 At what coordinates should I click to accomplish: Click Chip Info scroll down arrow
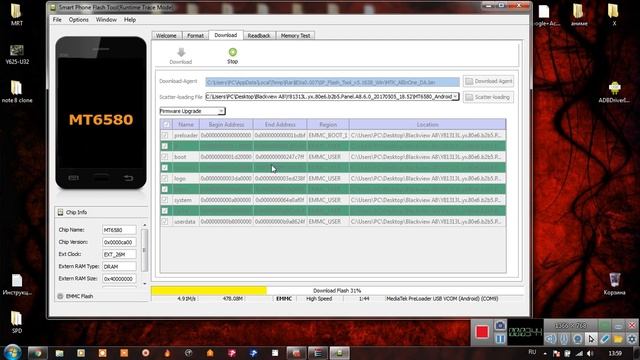[x=144, y=284]
